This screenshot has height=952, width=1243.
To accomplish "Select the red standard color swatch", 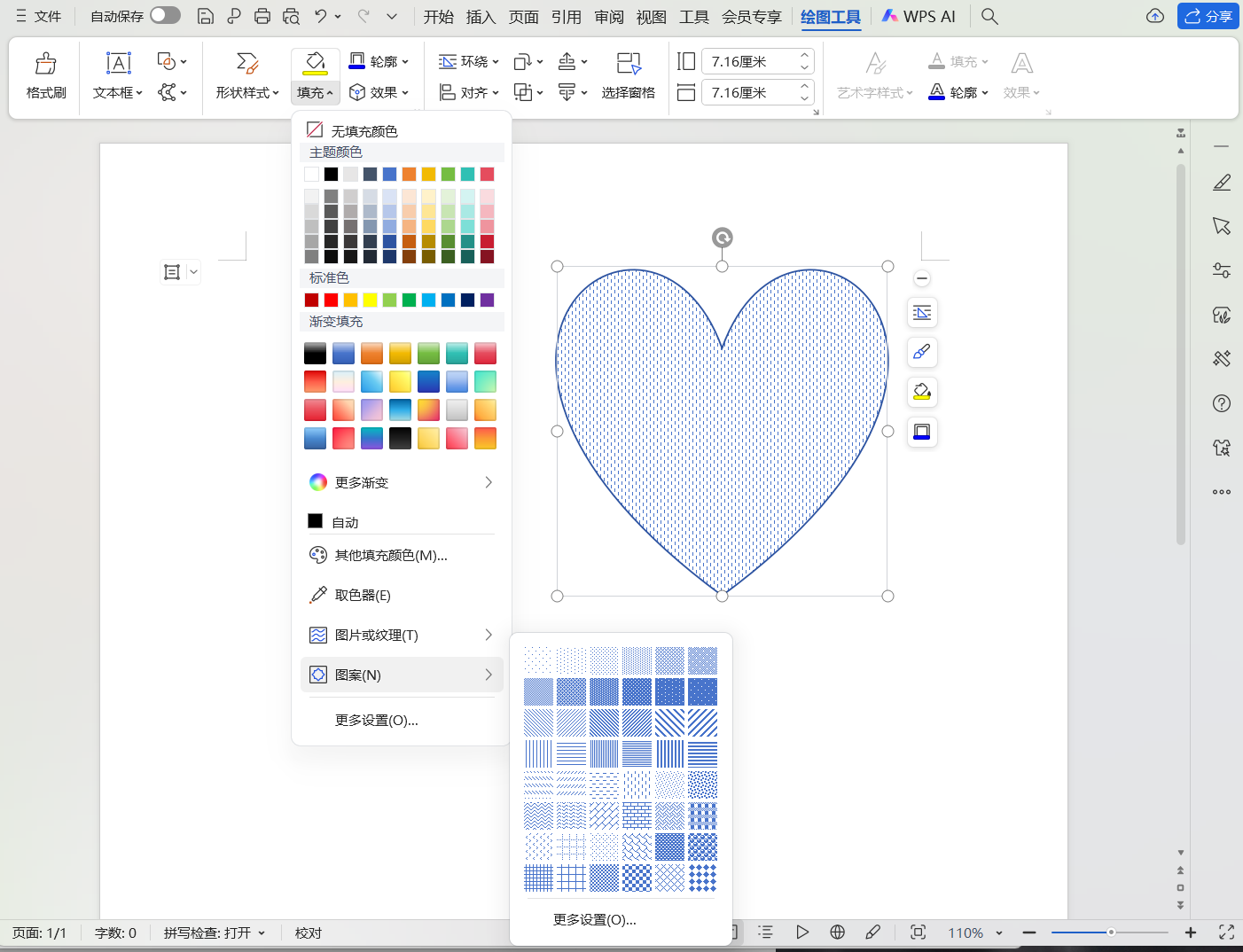I will (330, 300).
